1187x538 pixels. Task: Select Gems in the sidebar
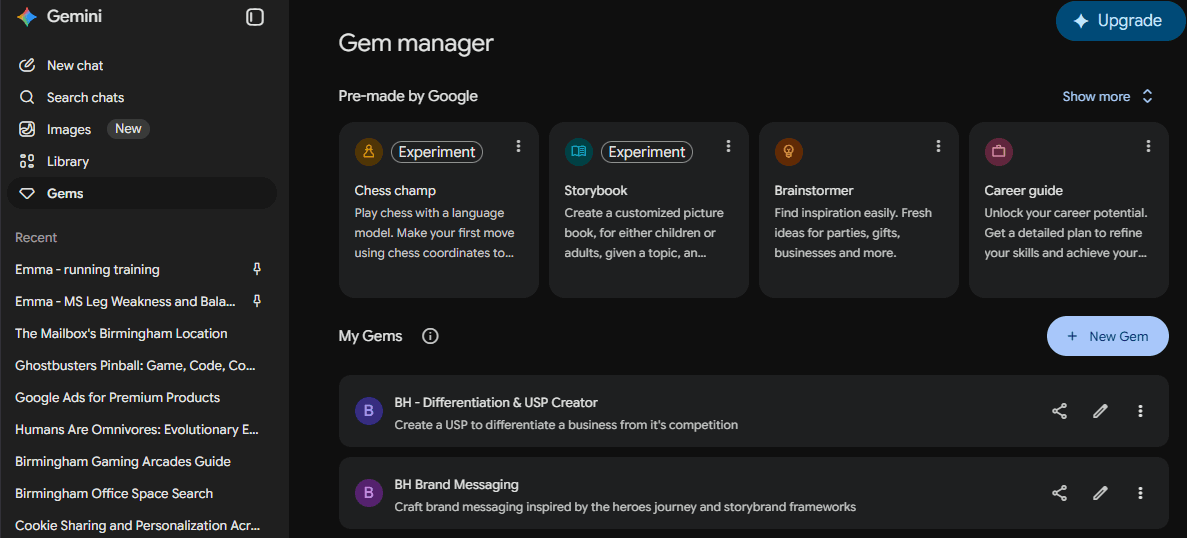[142, 194]
